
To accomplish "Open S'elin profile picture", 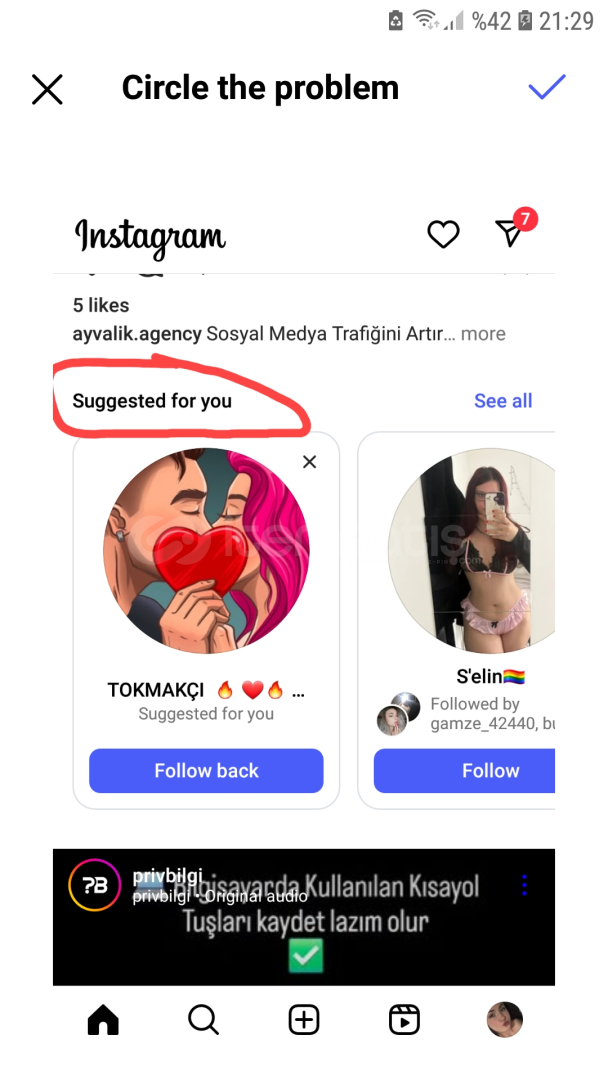I will (x=472, y=551).
